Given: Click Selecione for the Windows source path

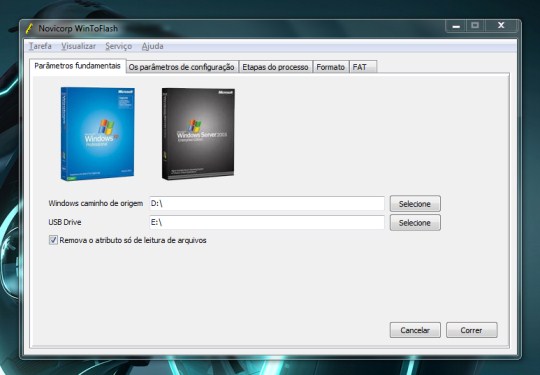Looking at the screenshot, I should point(415,204).
